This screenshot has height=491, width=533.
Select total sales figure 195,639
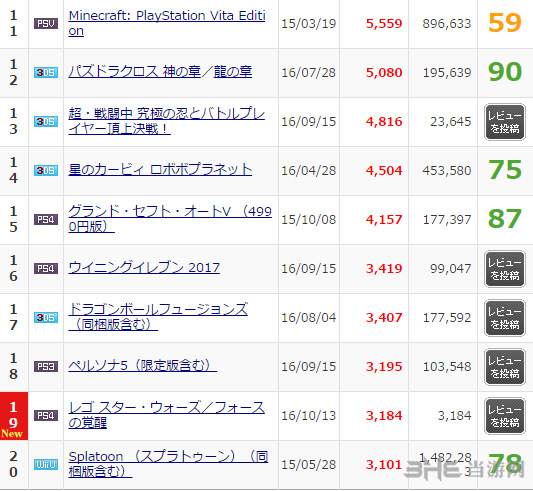coord(447,72)
